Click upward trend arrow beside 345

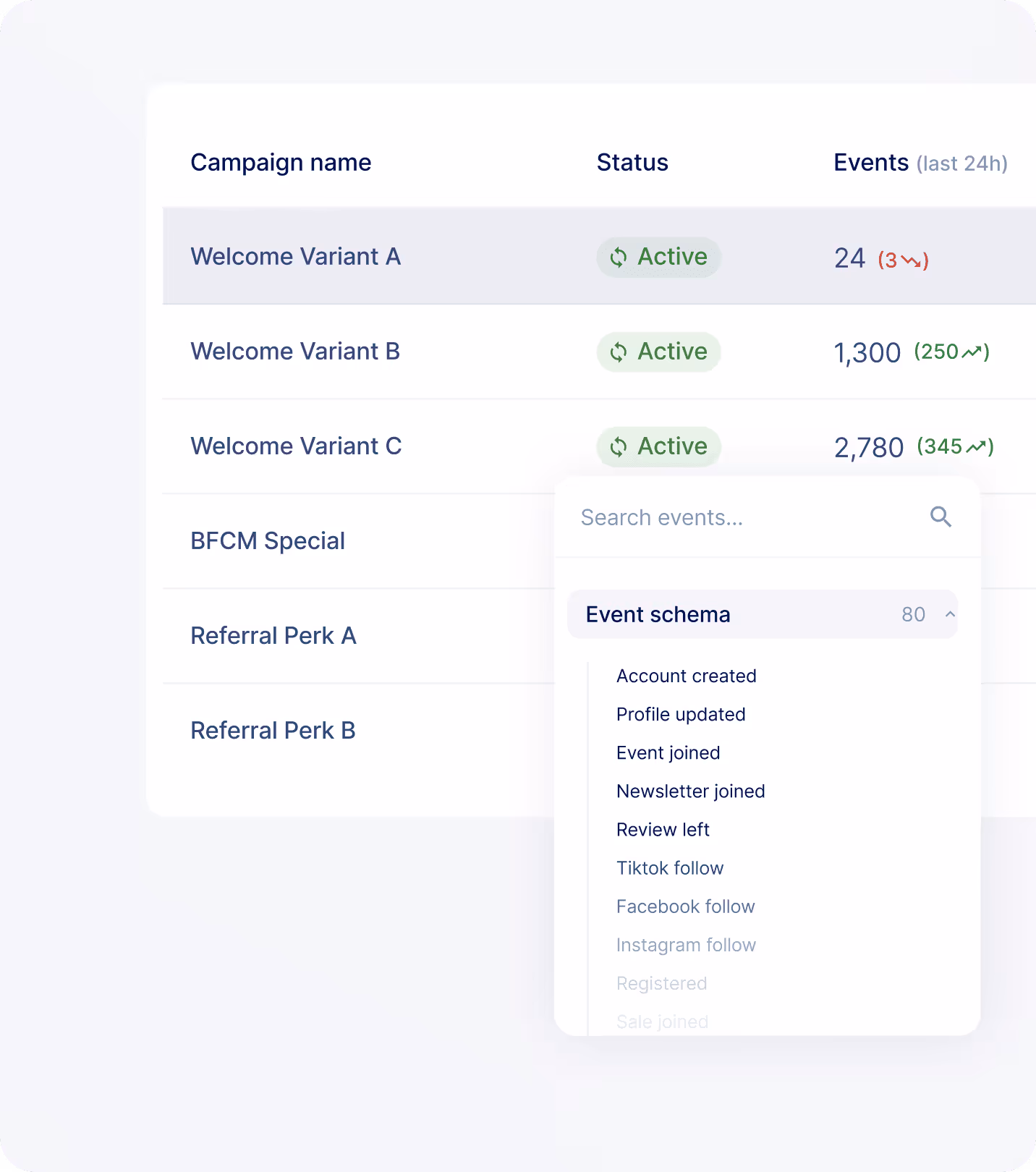pyautogui.click(x=976, y=446)
